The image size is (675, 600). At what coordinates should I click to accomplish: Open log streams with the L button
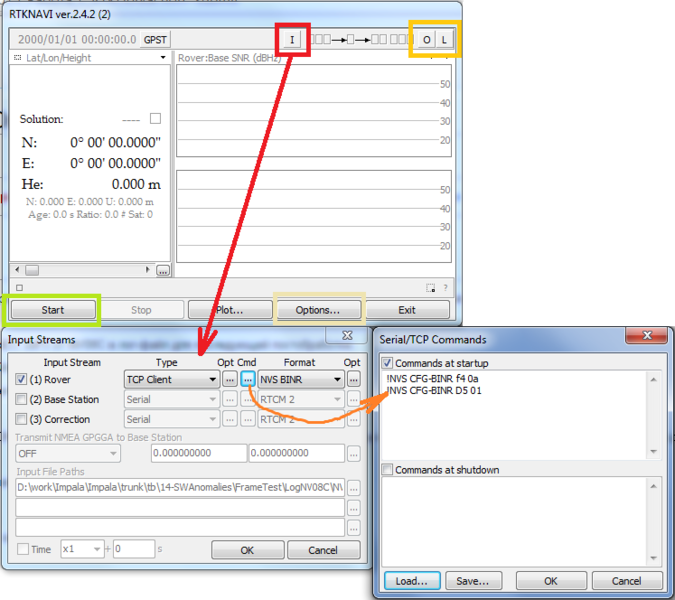(445, 39)
